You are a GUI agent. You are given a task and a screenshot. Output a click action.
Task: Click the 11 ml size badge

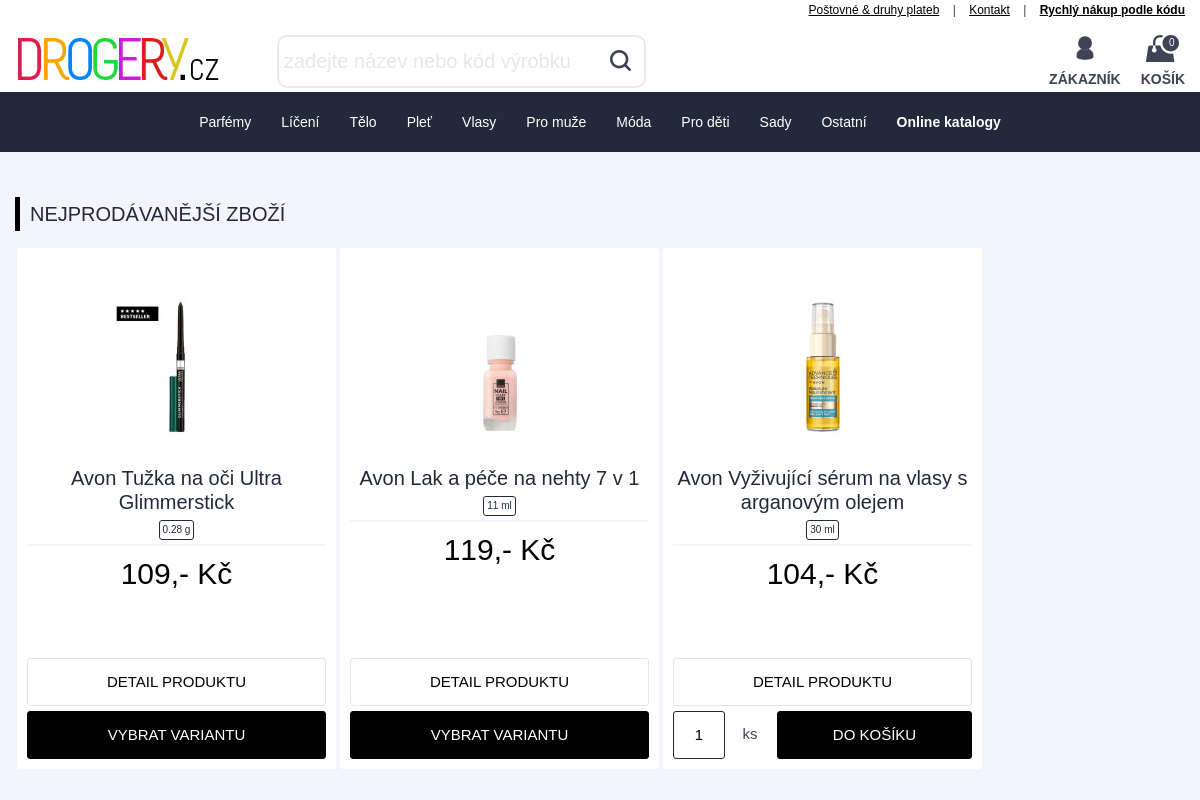pos(499,506)
